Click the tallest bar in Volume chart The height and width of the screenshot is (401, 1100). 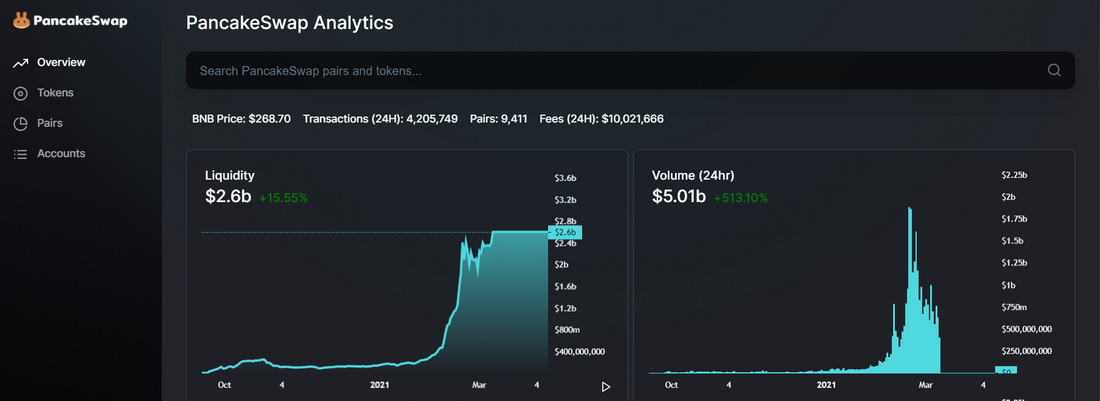pyautogui.click(x=910, y=290)
